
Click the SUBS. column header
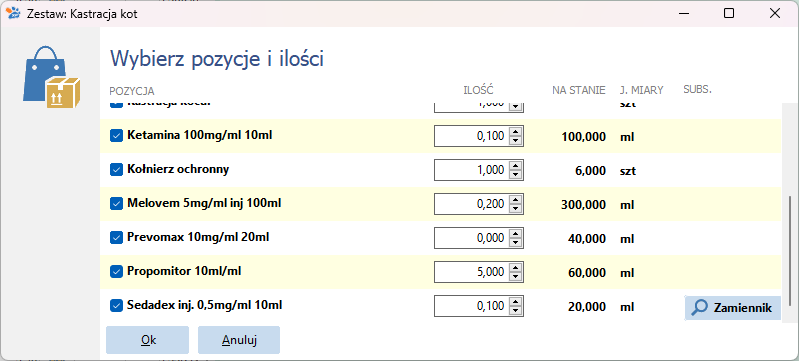point(697,90)
